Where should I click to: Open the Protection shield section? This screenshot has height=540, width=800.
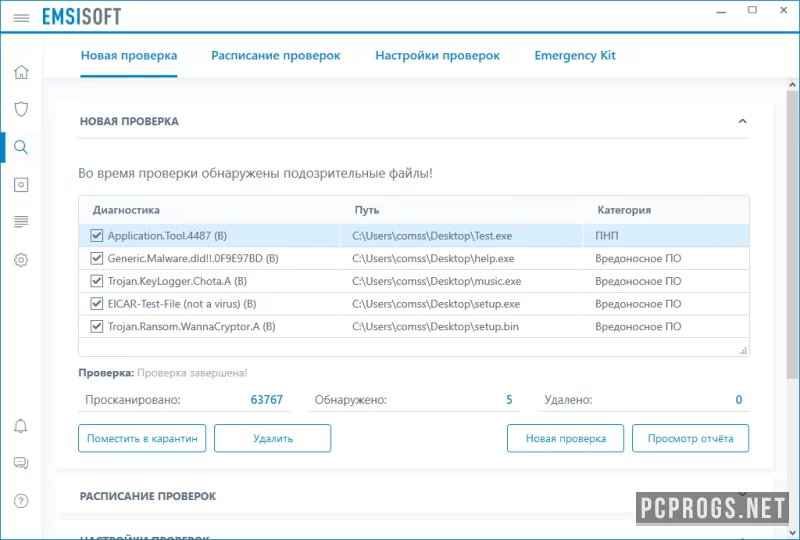(21, 109)
